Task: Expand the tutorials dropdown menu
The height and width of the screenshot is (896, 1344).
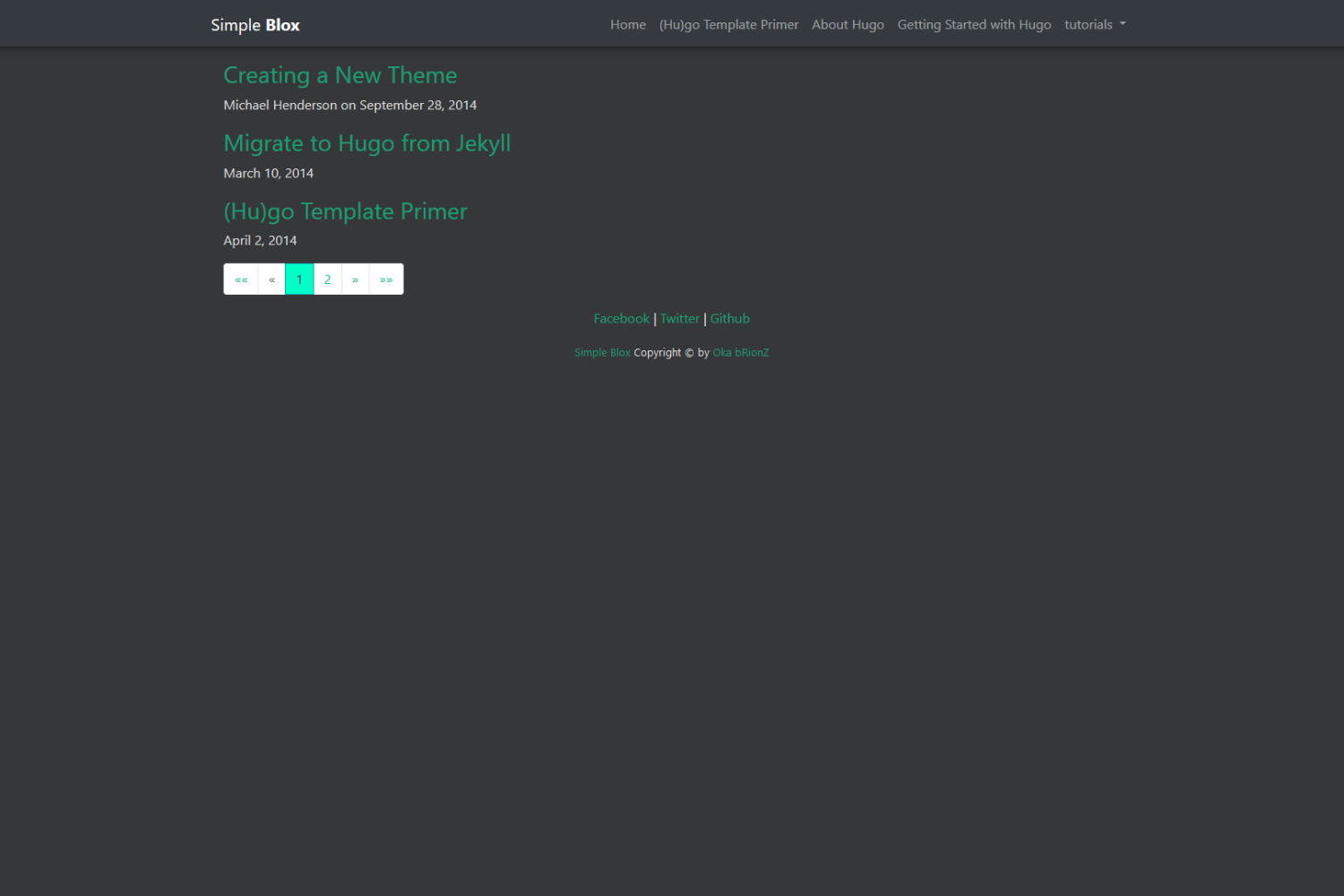Action: 1095,25
